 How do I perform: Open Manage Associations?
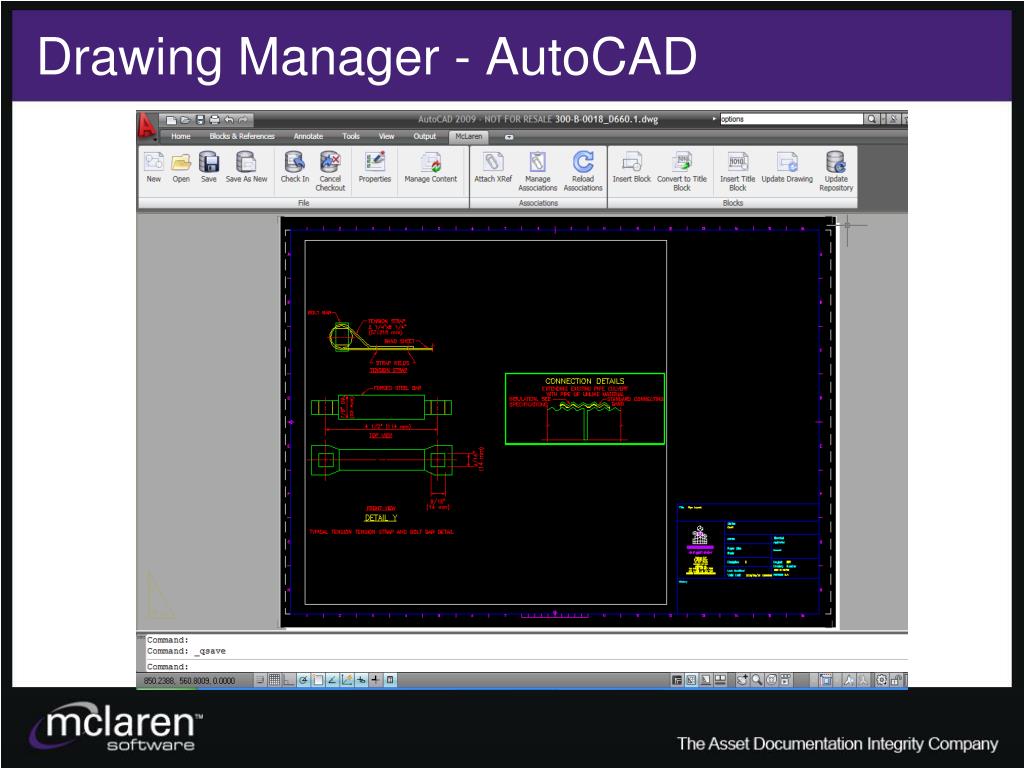point(537,170)
